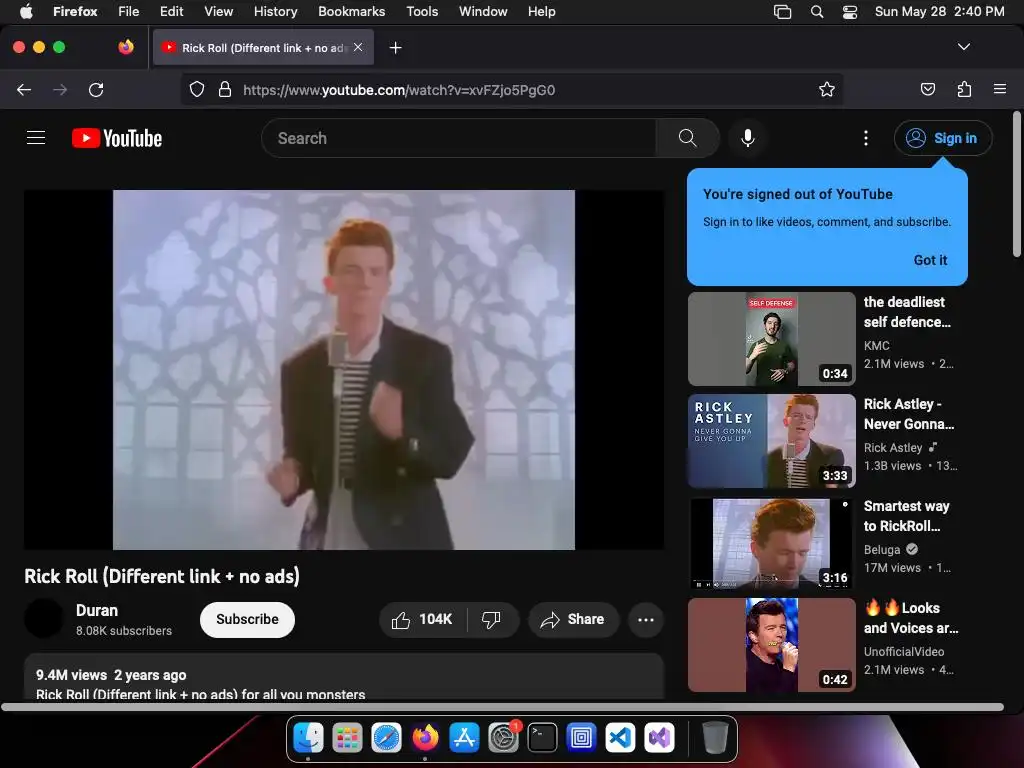This screenshot has height=768, width=1024.
Task: Click the video player area
Action: tap(344, 370)
